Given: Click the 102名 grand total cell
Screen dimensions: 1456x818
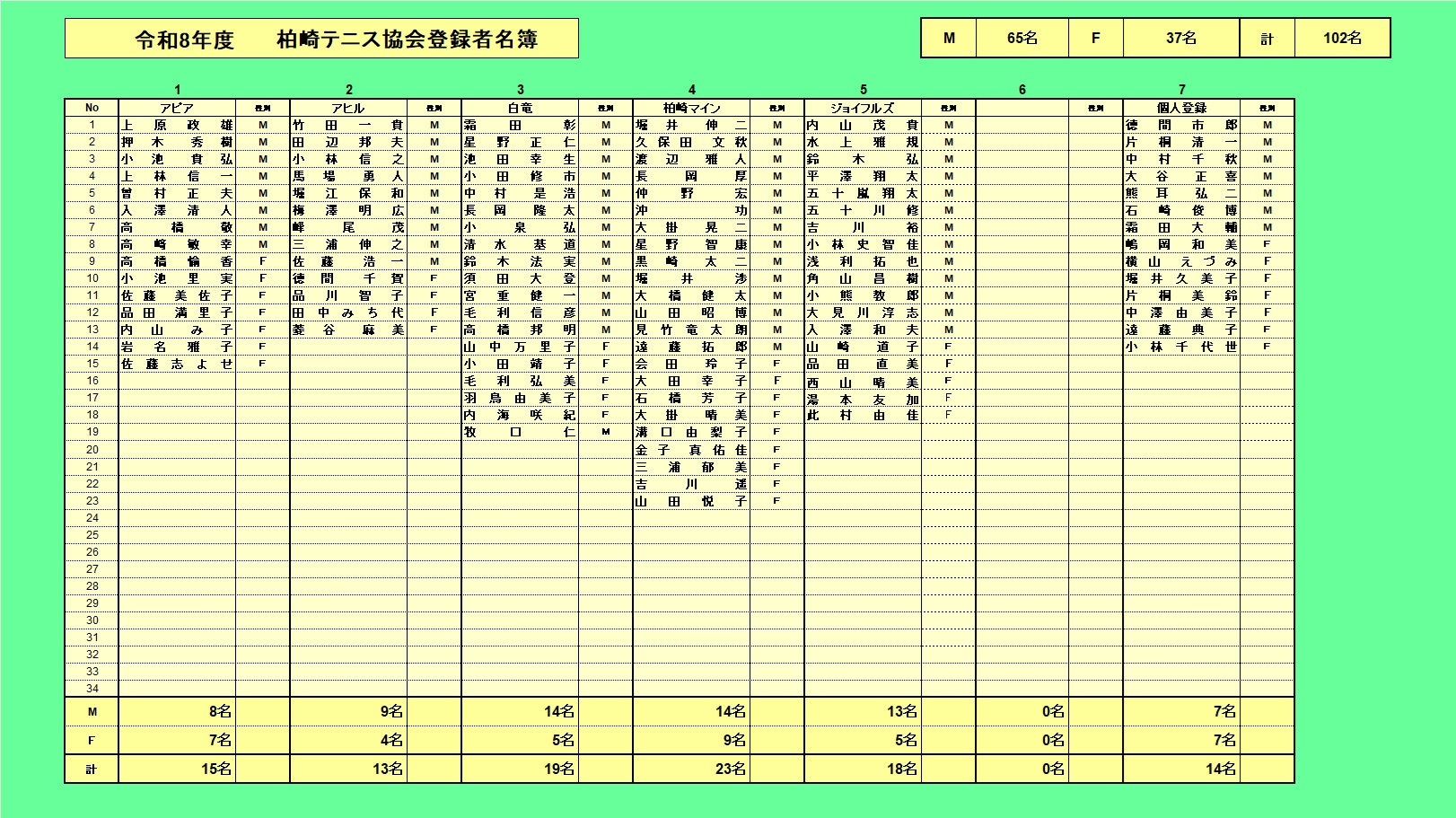Looking at the screenshot, I should coord(1342,38).
